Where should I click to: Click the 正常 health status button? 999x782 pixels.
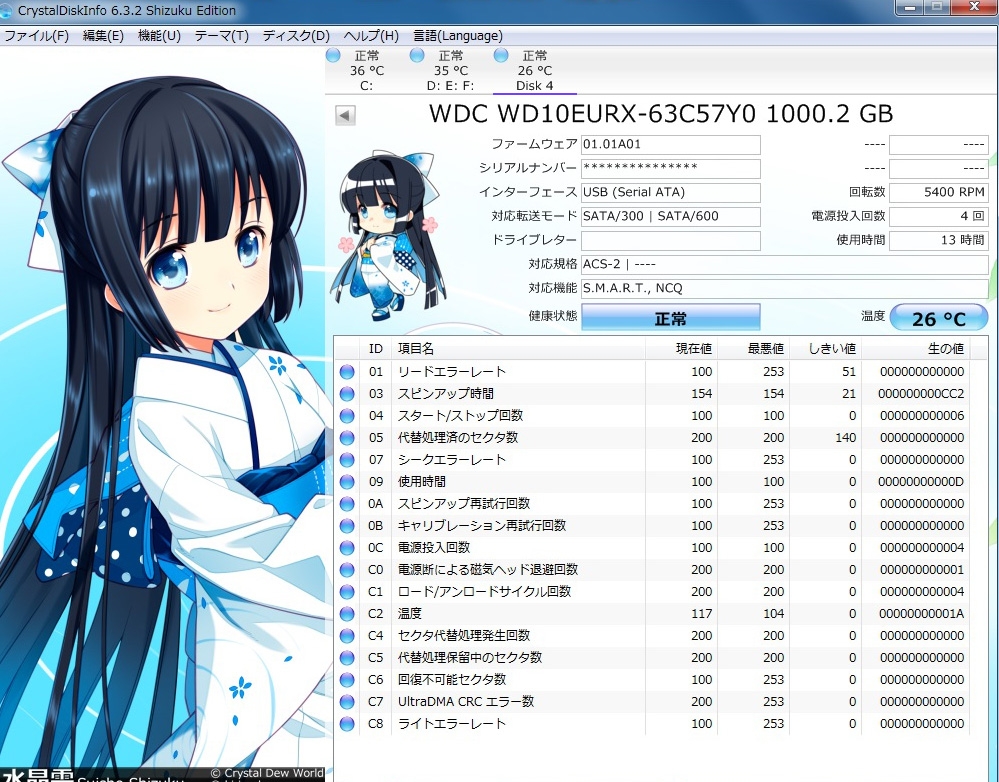670,317
